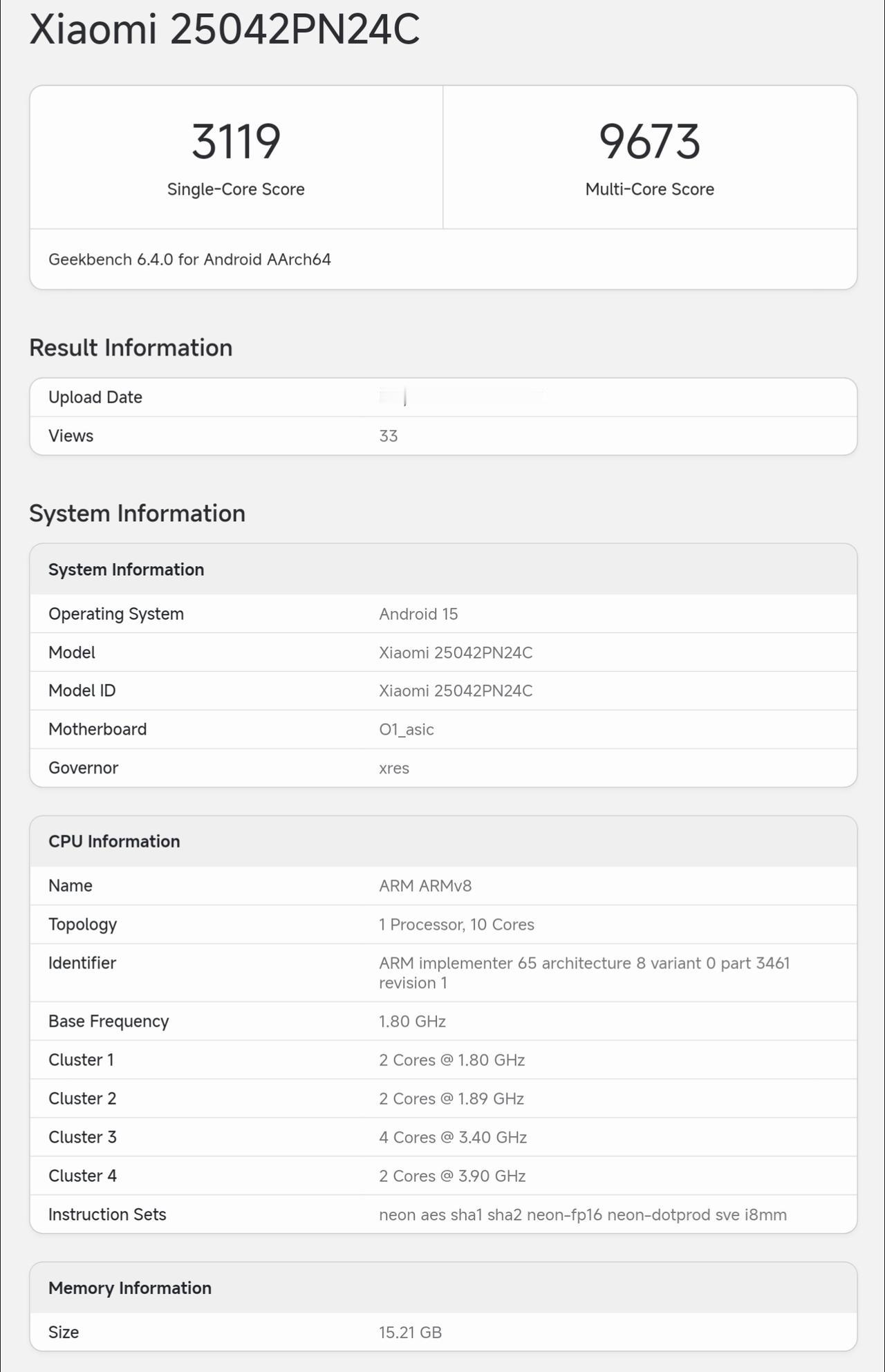The width and height of the screenshot is (885, 1372).
Task: Select the Android 15 operating system value
Action: click(x=418, y=614)
